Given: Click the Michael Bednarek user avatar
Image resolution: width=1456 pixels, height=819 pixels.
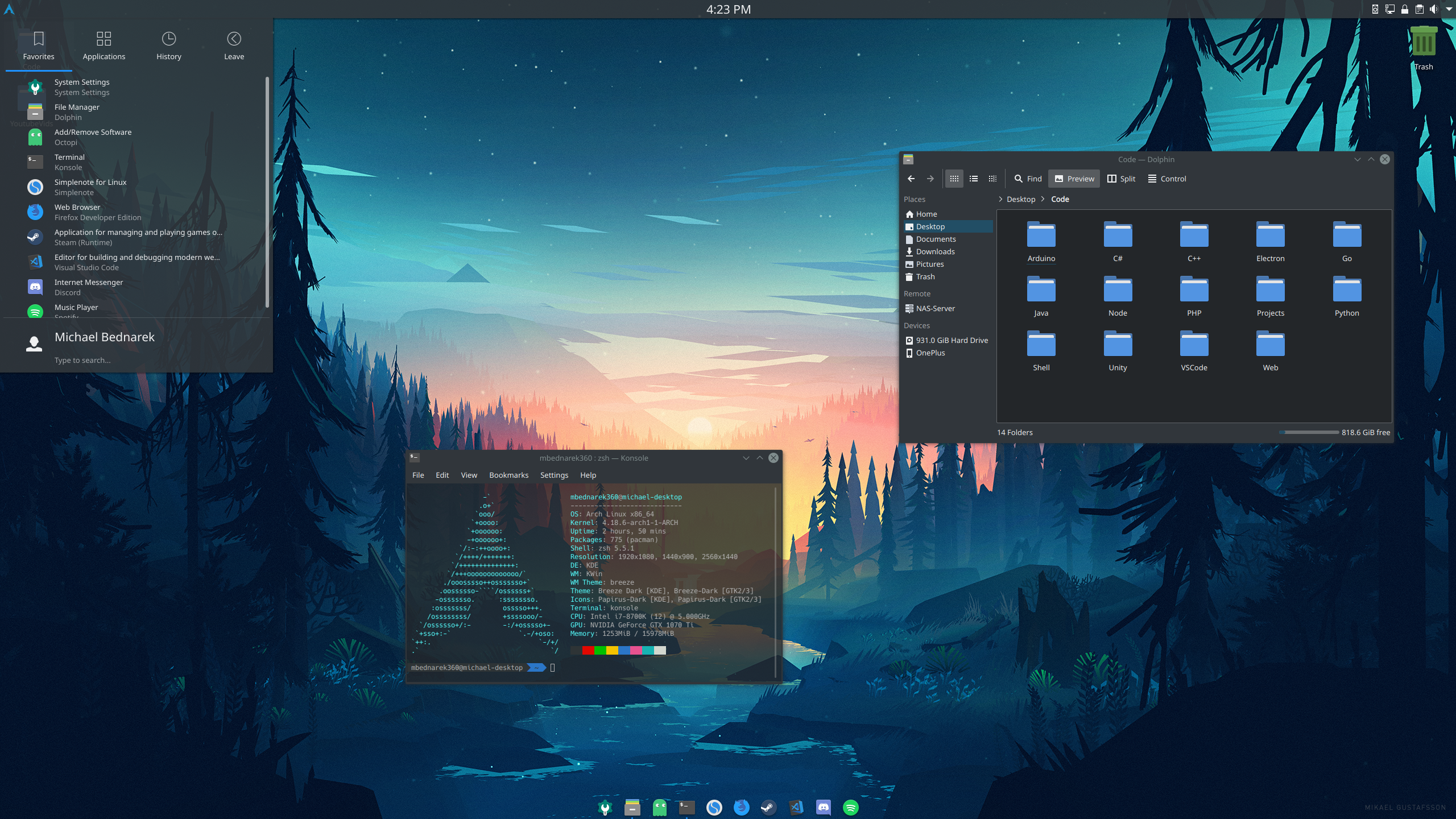Looking at the screenshot, I should point(34,344).
